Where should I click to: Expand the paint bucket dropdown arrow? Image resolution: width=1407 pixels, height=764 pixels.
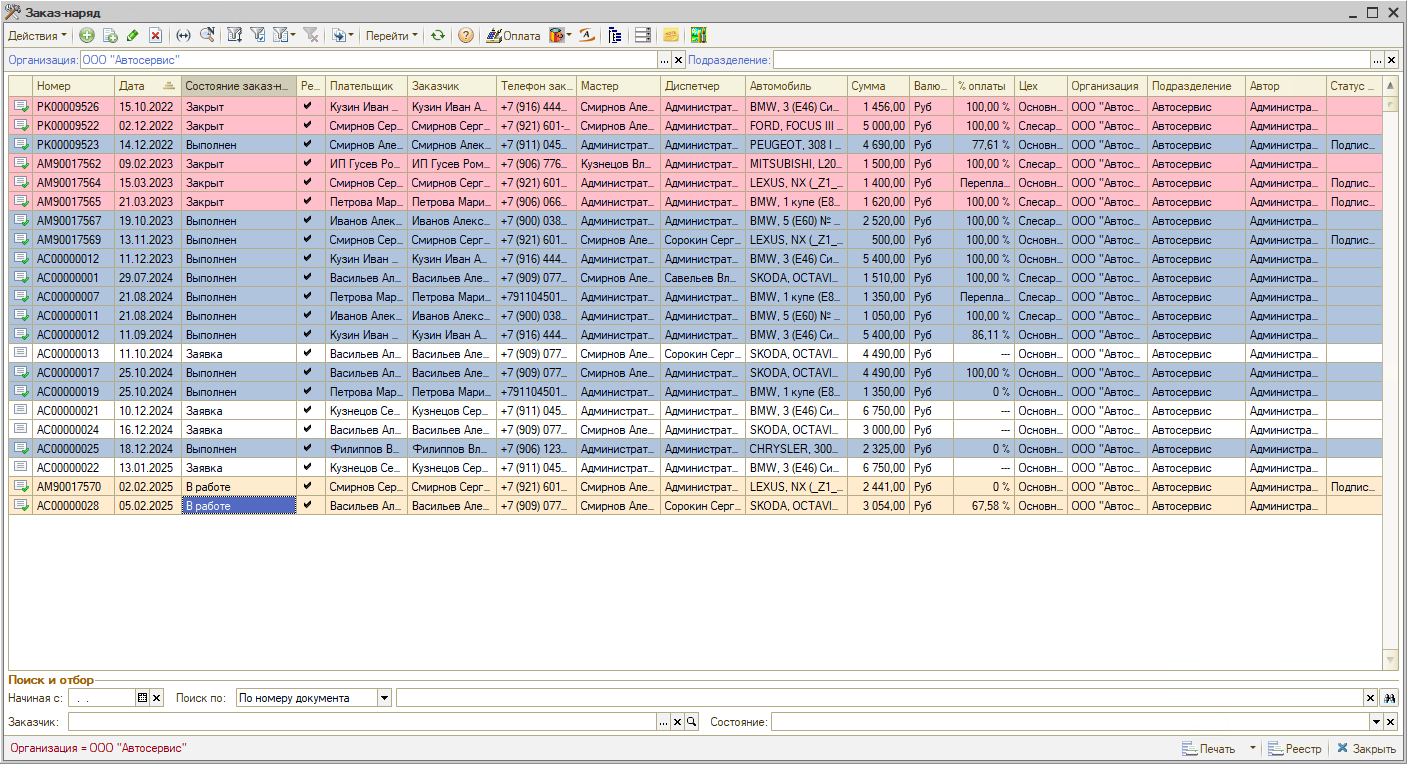(569, 35)
